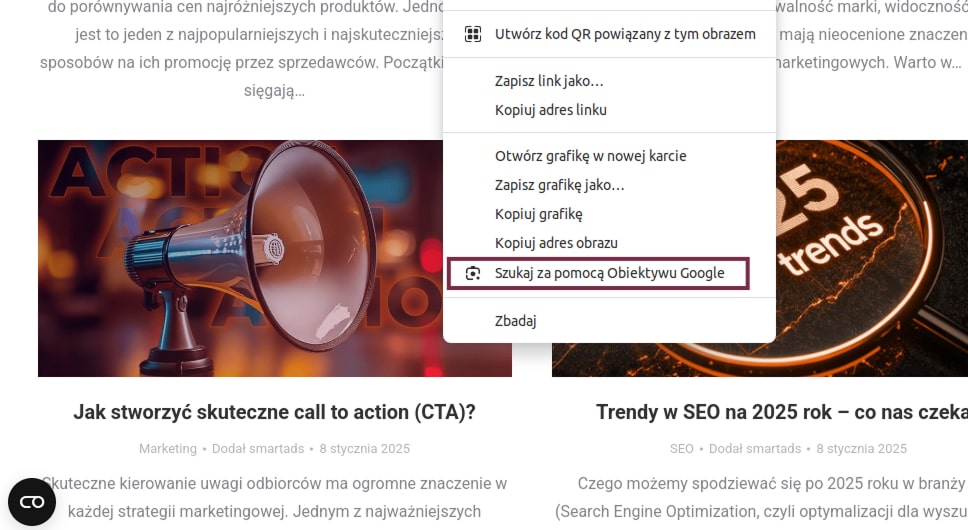The height and width of the screenshot is (530, 968).
Task: Open article 'Jak stworzyć skuteczne call to action (CTA)?'
Action: point(274,412)
